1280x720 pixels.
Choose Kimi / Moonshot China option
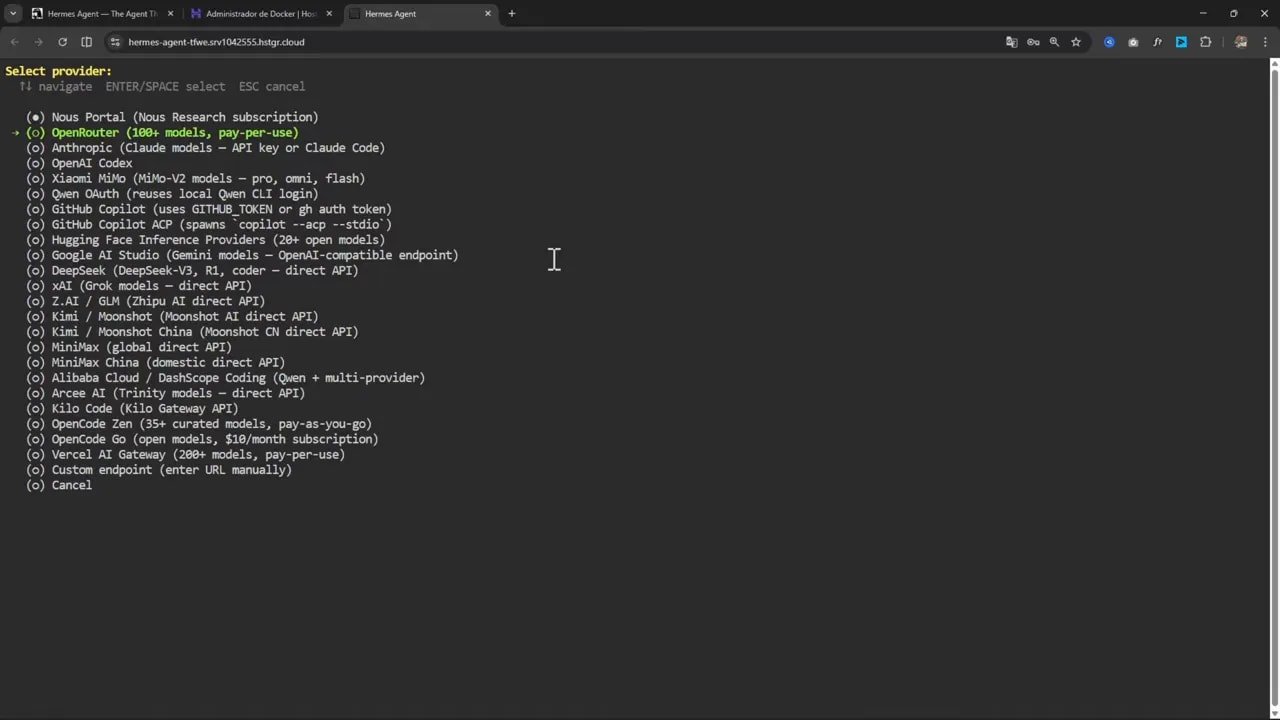coord(192,332)
